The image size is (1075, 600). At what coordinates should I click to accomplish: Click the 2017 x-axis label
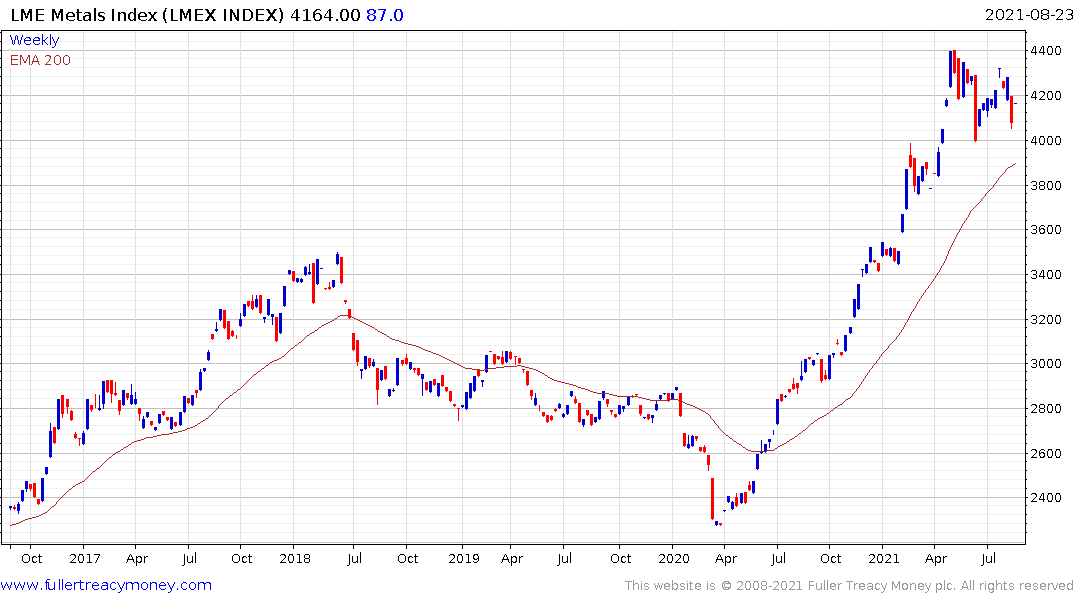pos(84,558)
